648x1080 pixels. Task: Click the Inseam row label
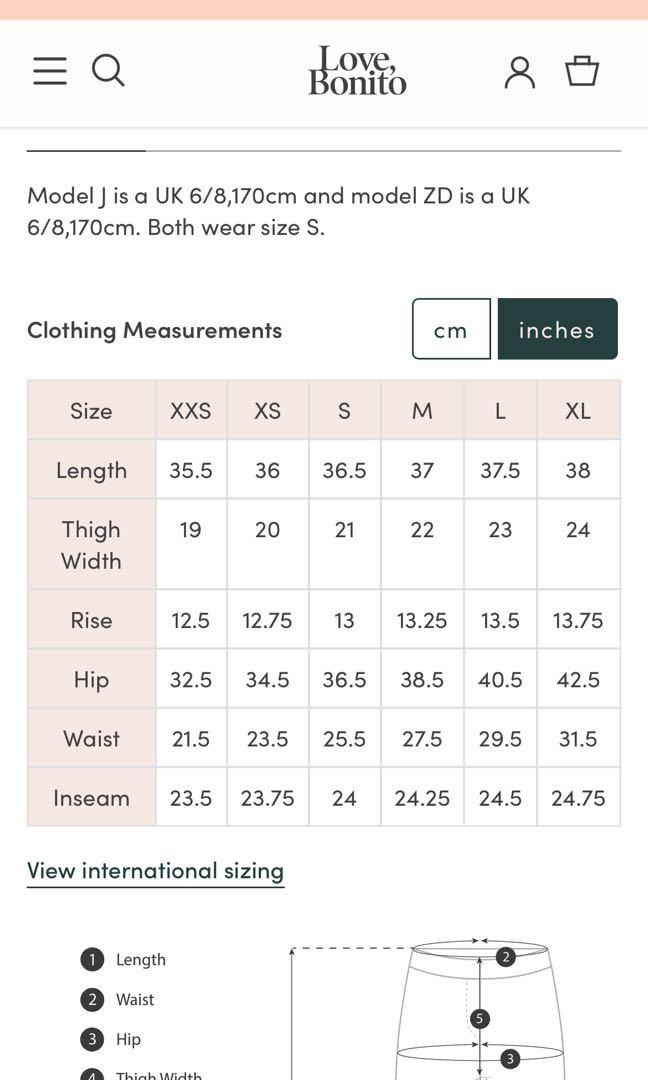(x=91, y=798)
